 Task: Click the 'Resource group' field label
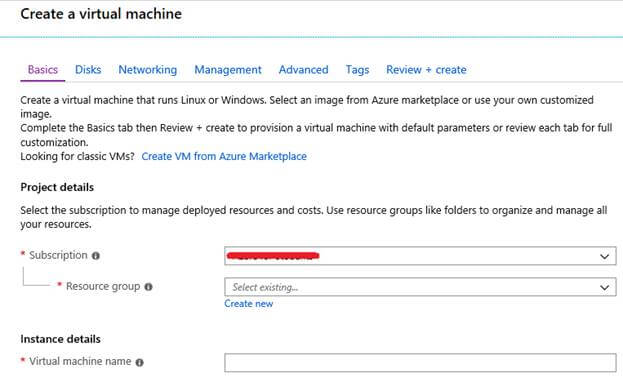[103, 286]
